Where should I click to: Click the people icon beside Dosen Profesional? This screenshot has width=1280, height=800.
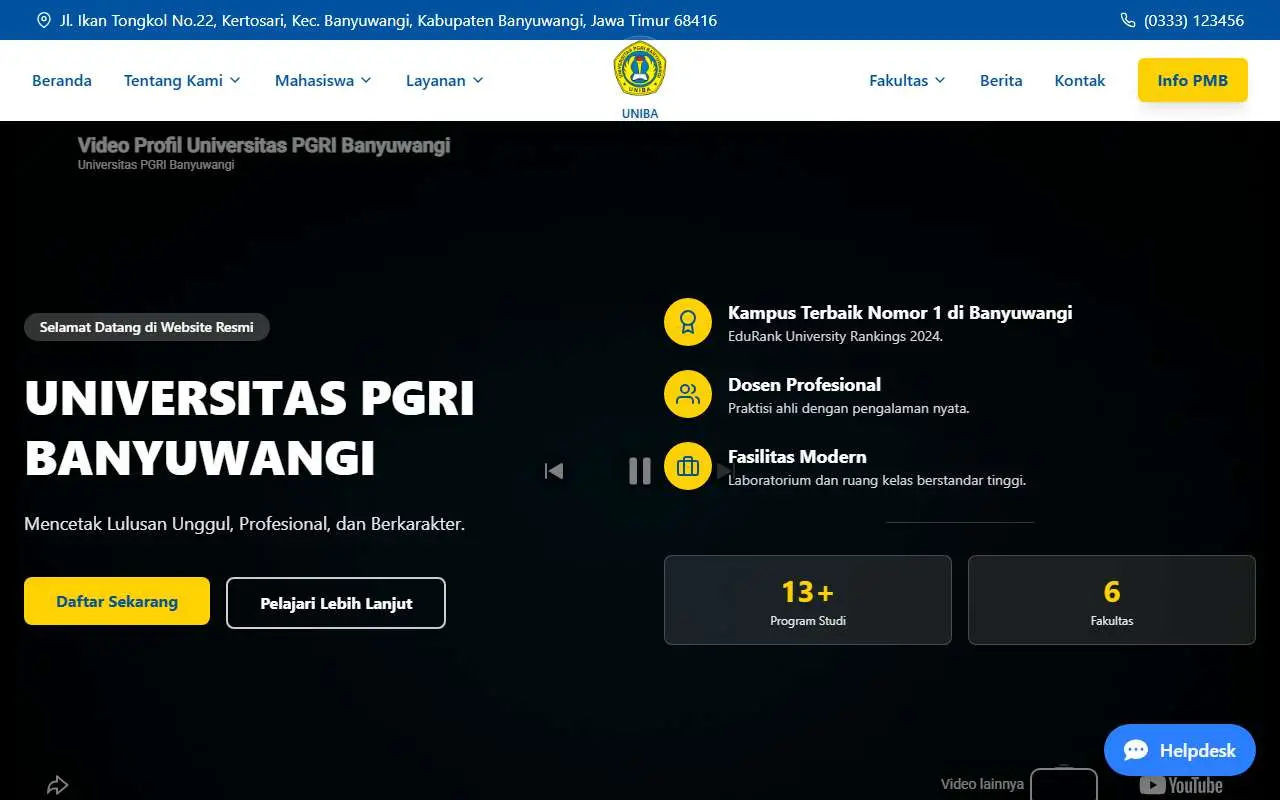688,394
